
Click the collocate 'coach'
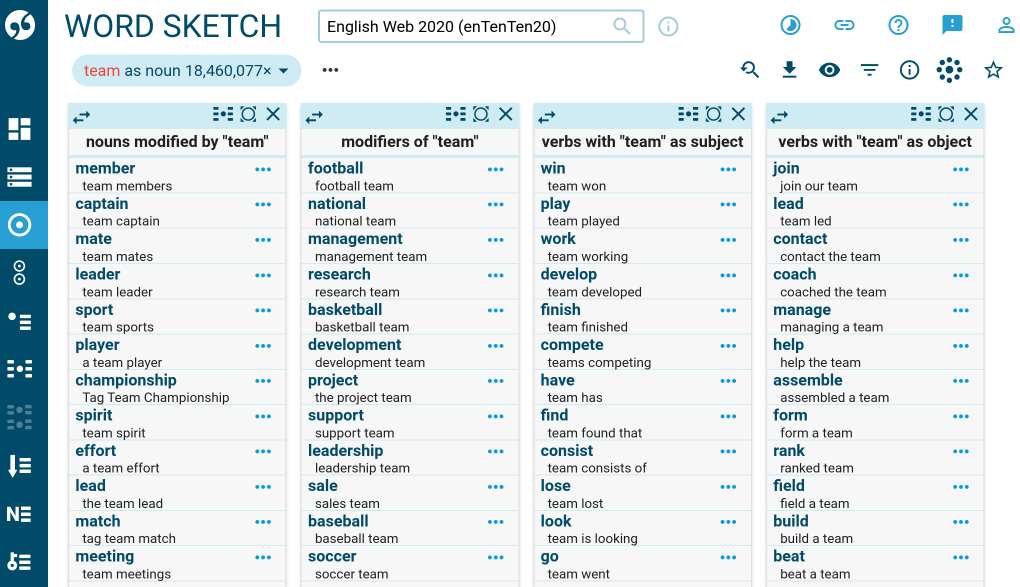click(794, 274)
